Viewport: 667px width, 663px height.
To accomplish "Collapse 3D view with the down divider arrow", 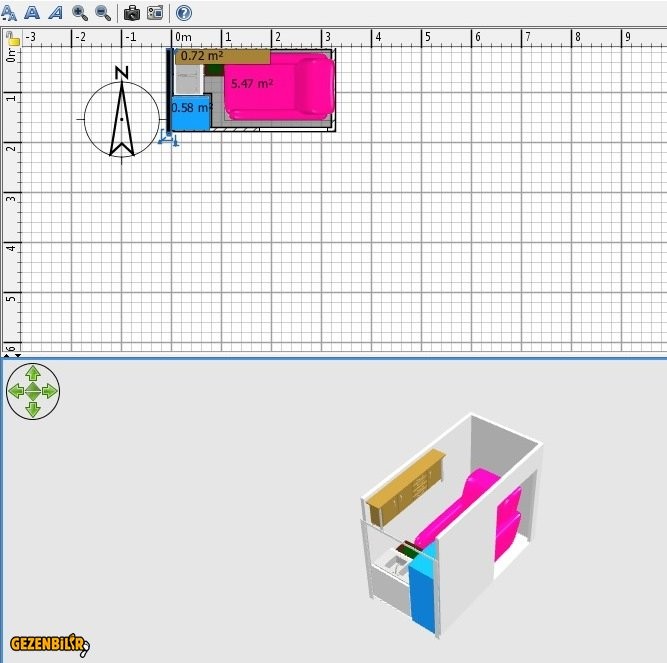I will 17,353.
